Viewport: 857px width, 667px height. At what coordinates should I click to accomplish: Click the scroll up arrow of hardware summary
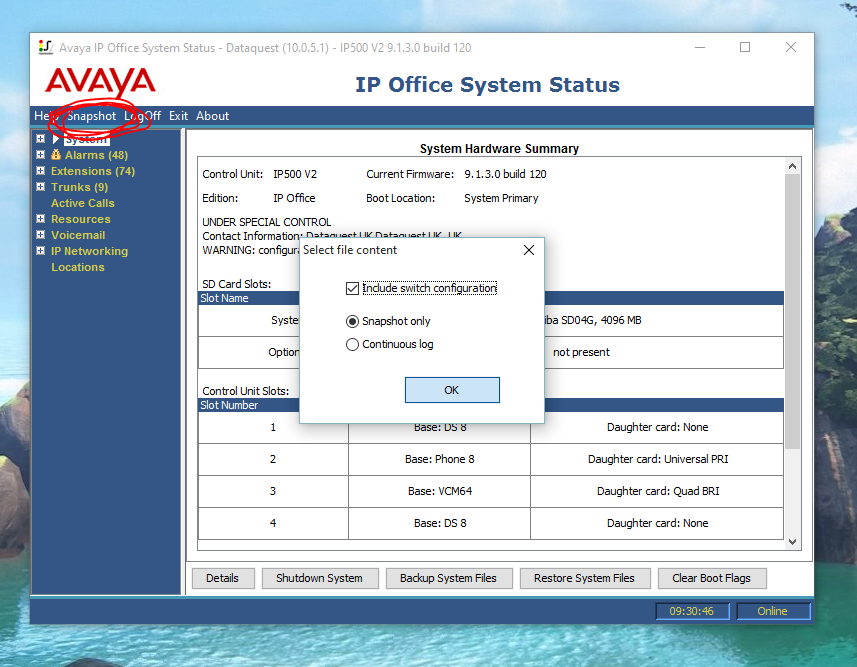(793, 166)
